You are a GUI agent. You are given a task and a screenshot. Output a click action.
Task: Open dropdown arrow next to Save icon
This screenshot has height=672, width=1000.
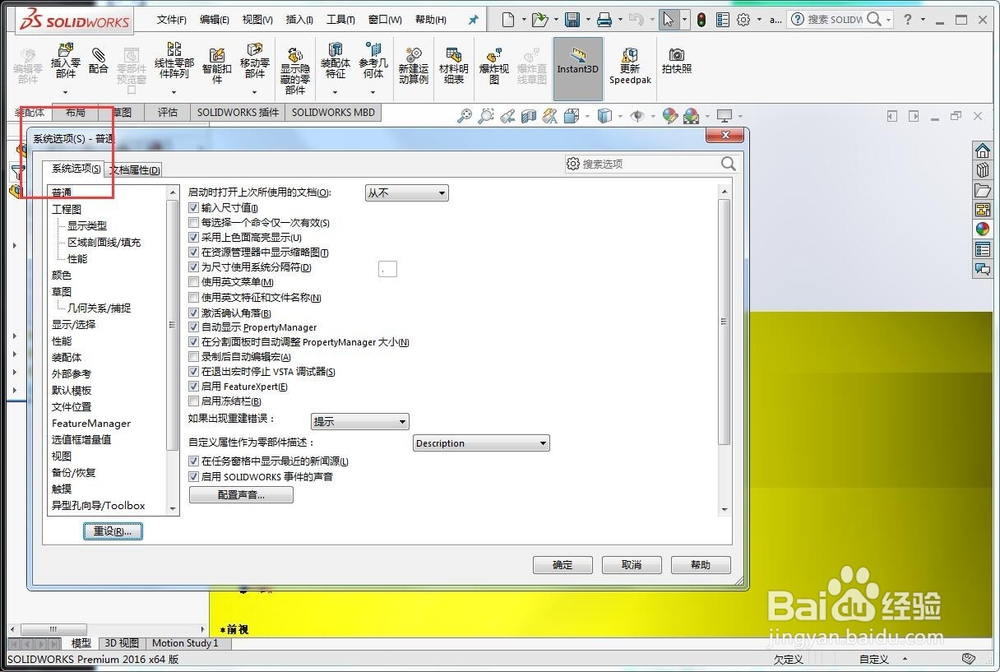tap(587, 20)
